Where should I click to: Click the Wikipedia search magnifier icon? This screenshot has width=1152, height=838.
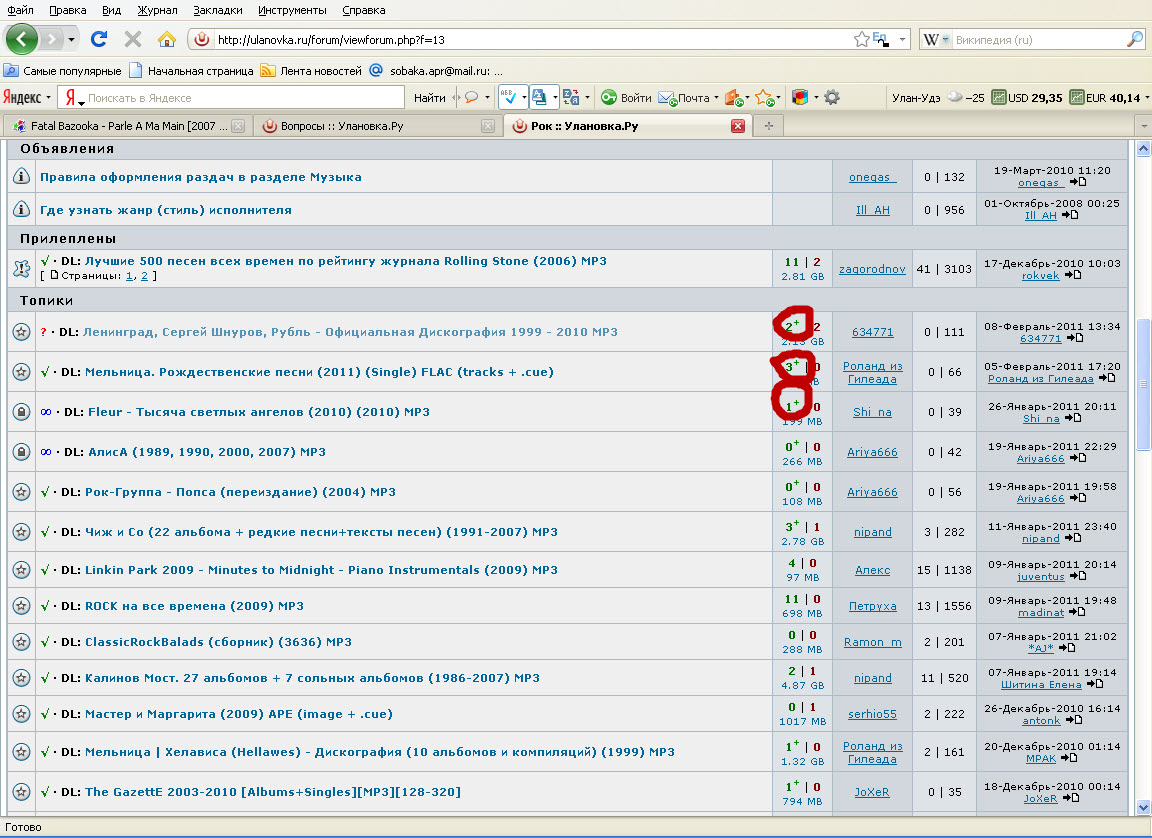[x=1134, y=40]
